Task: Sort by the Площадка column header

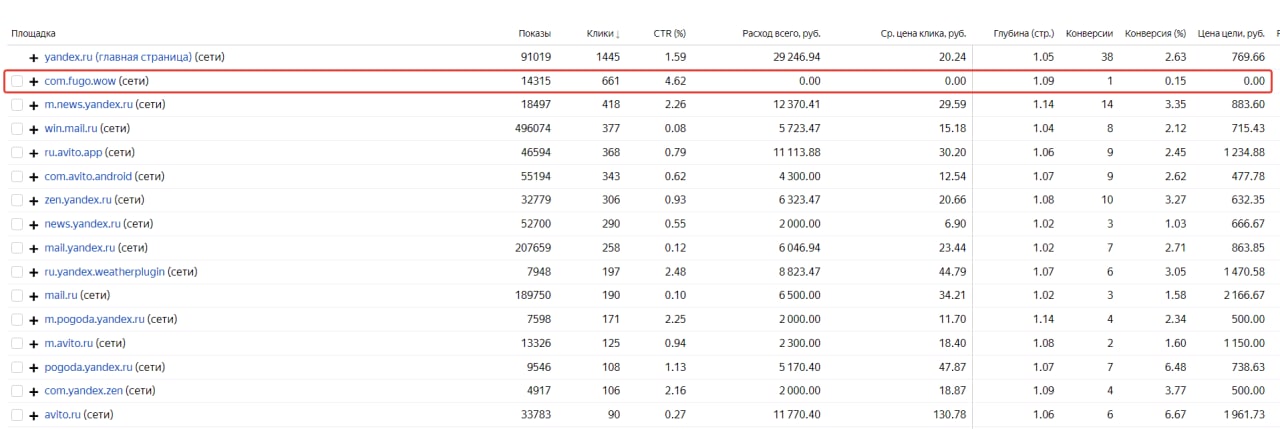Action: 33,33
